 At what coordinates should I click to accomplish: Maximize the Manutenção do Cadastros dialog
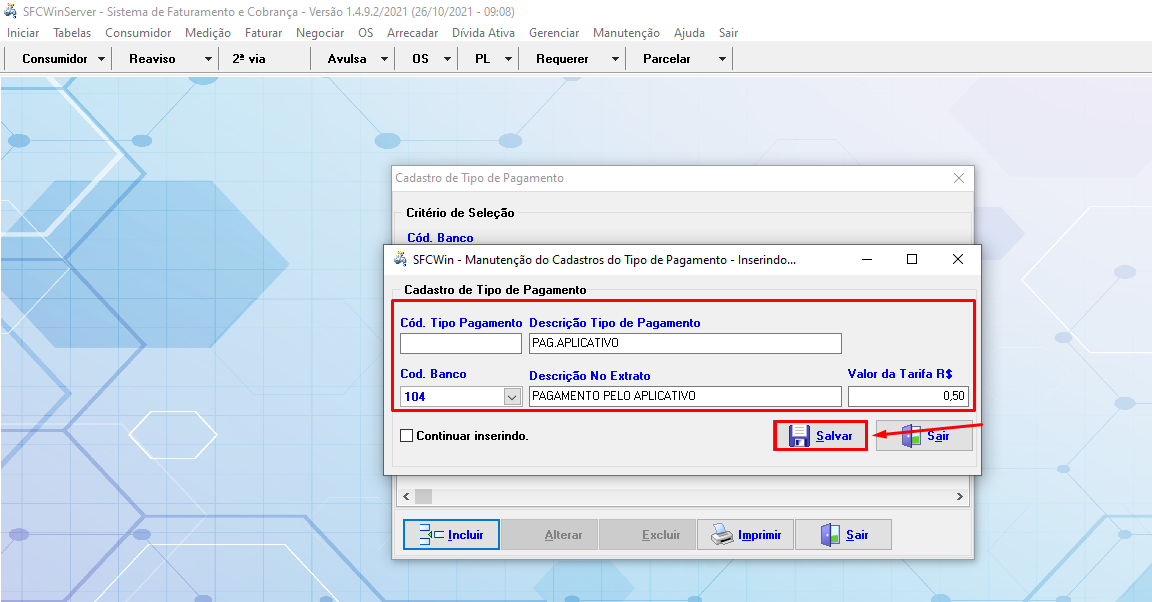click(911, 259)
